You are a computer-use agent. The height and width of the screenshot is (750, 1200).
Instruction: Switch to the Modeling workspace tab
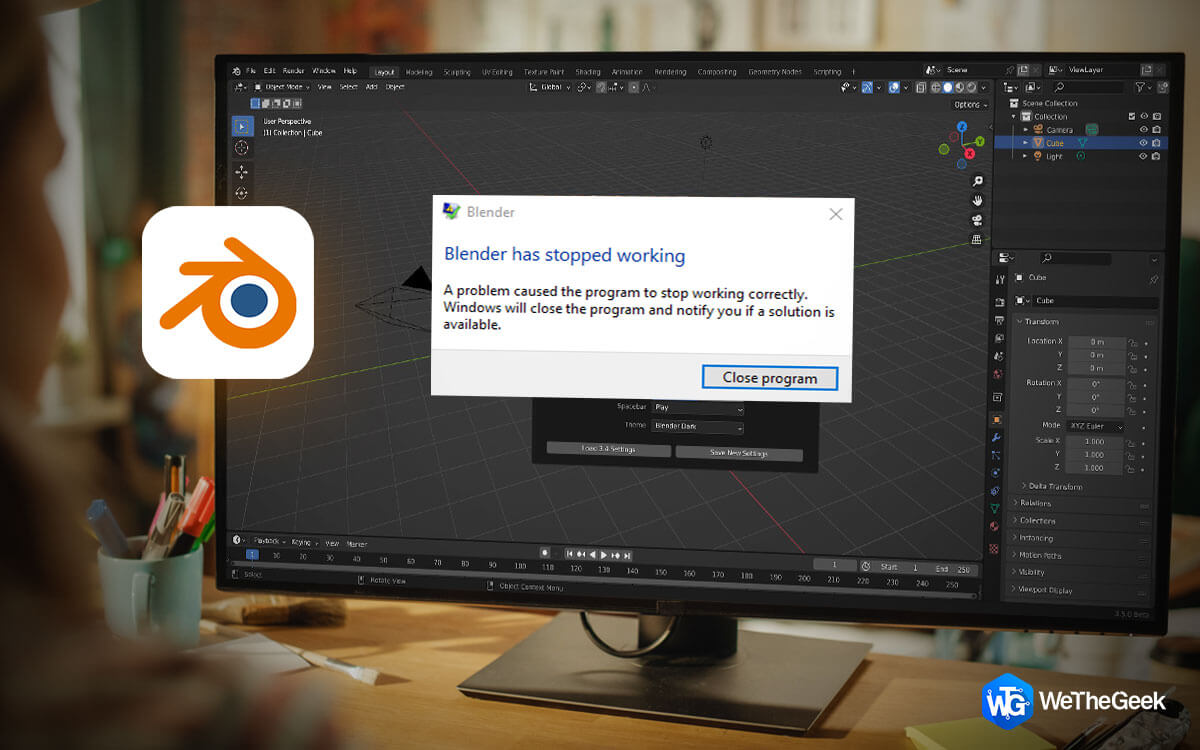[419, 72]
